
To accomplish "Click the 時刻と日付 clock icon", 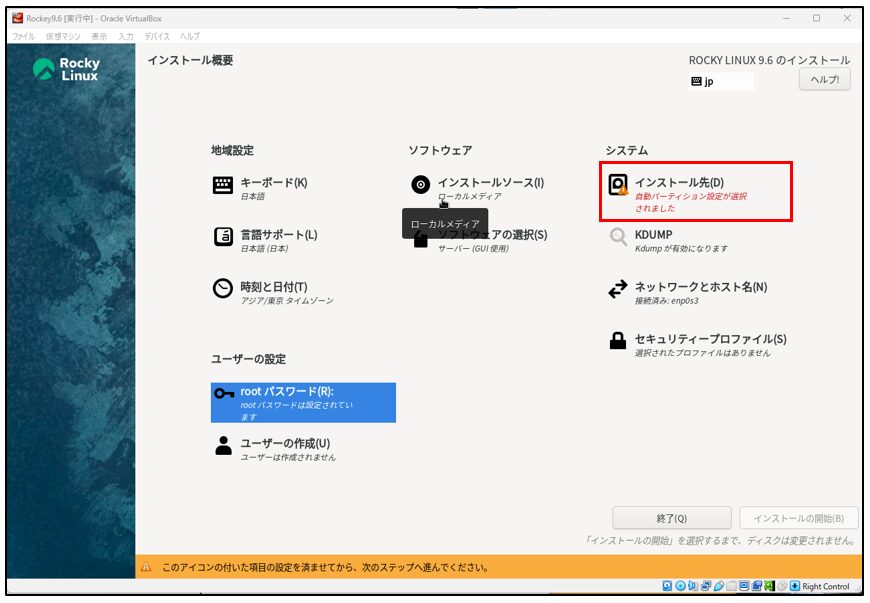I will coord(223,288).
